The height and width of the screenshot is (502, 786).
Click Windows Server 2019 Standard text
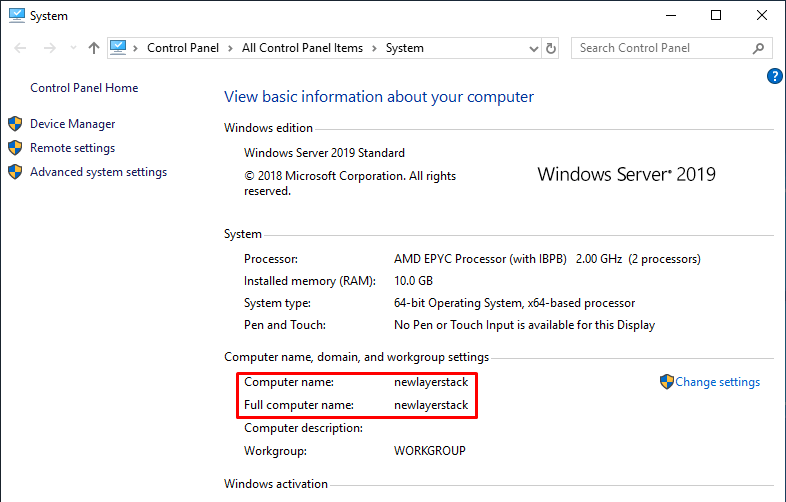pos(324,153)
